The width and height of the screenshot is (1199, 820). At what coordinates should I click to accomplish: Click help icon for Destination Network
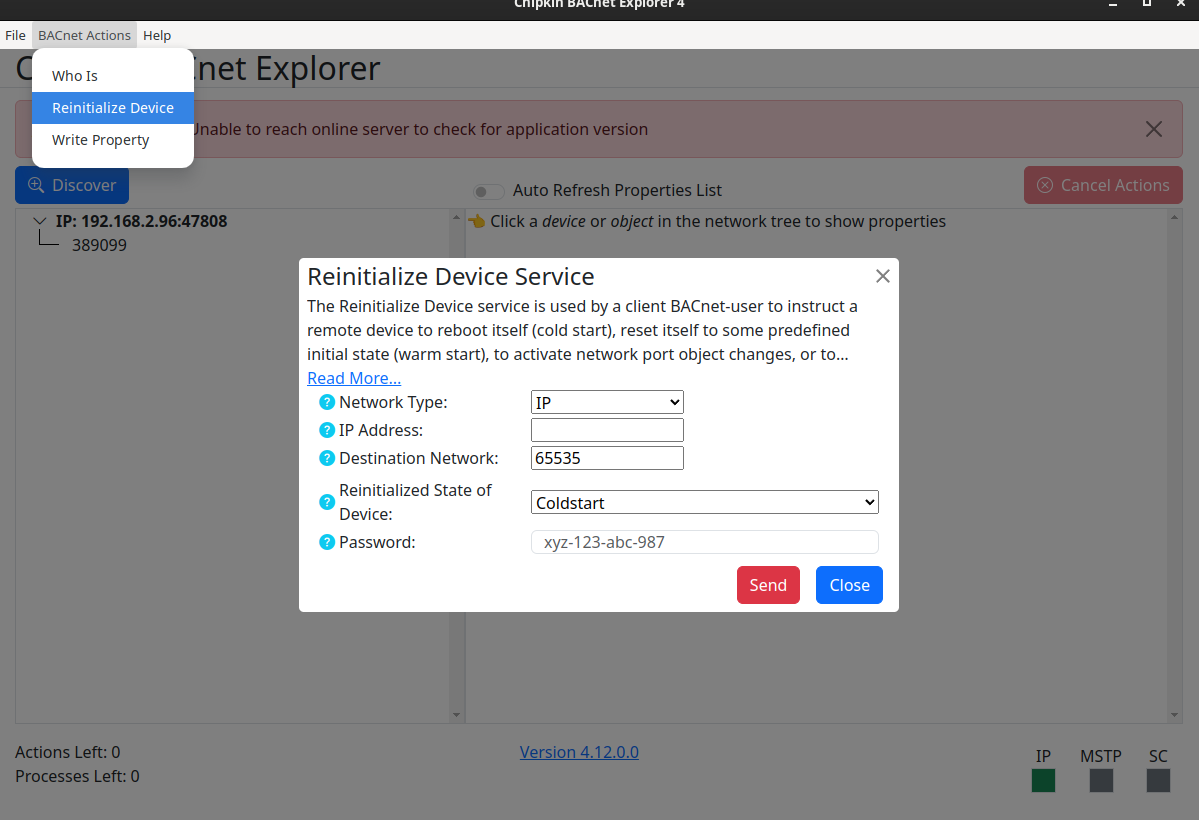pyautogui.click(x=327, y=458)
